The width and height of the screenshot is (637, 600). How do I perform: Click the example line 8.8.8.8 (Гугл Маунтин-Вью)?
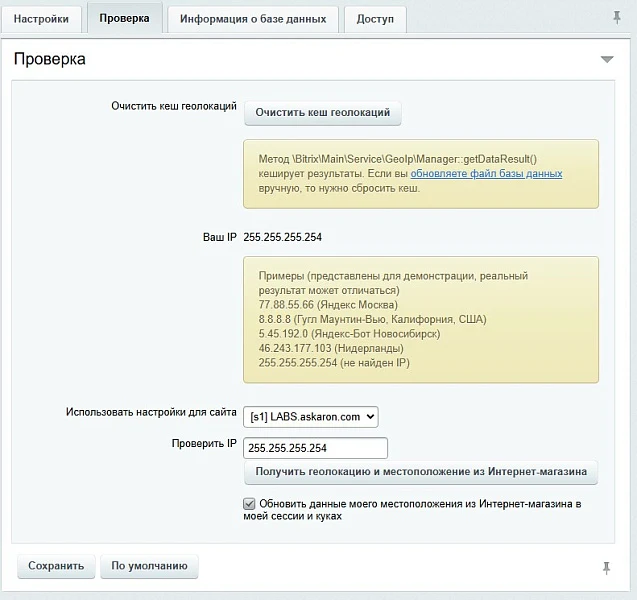373,319
